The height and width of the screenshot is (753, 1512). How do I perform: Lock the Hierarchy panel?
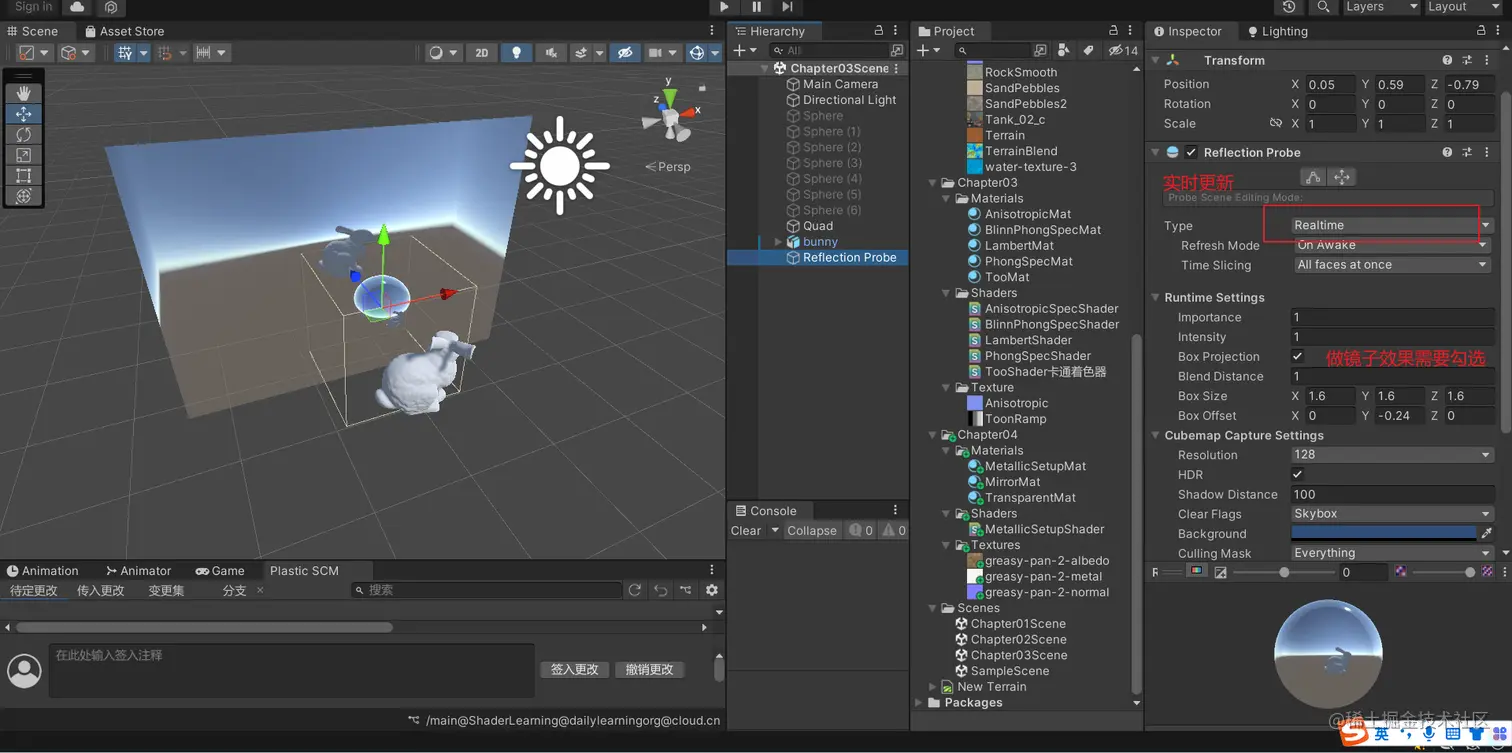pyautogui.click(x=879, y=31)
